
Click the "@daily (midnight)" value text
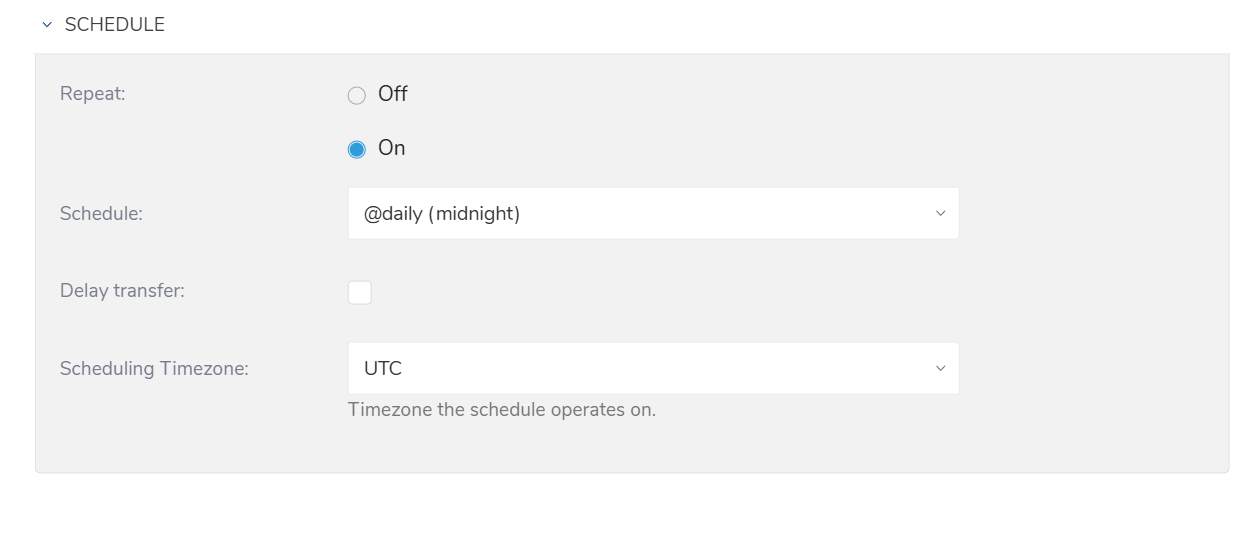442,213
